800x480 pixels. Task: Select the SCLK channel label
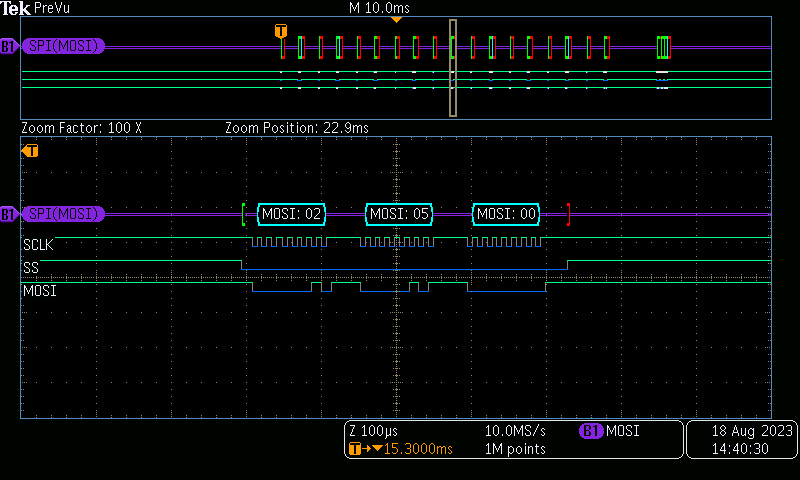pos(38,245)
